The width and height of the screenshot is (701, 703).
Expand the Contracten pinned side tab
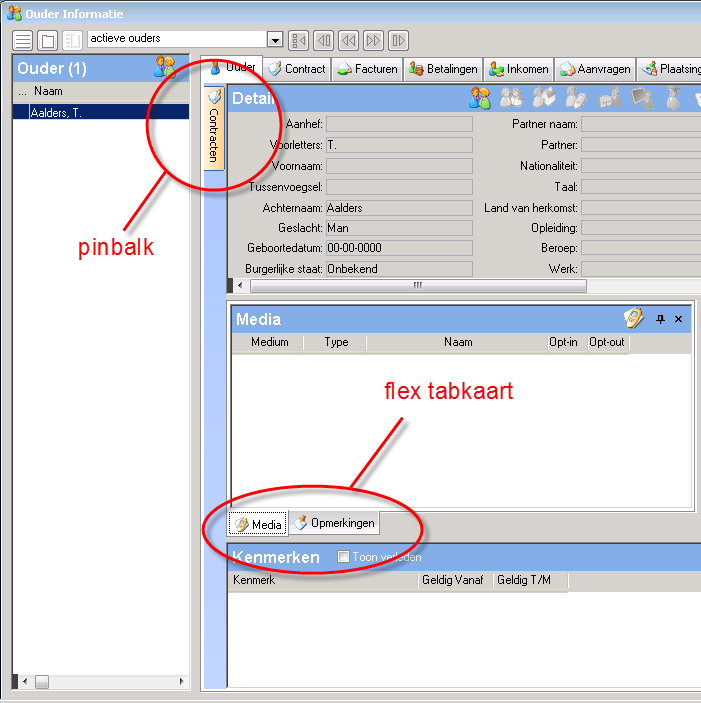(x=213, y=135)
